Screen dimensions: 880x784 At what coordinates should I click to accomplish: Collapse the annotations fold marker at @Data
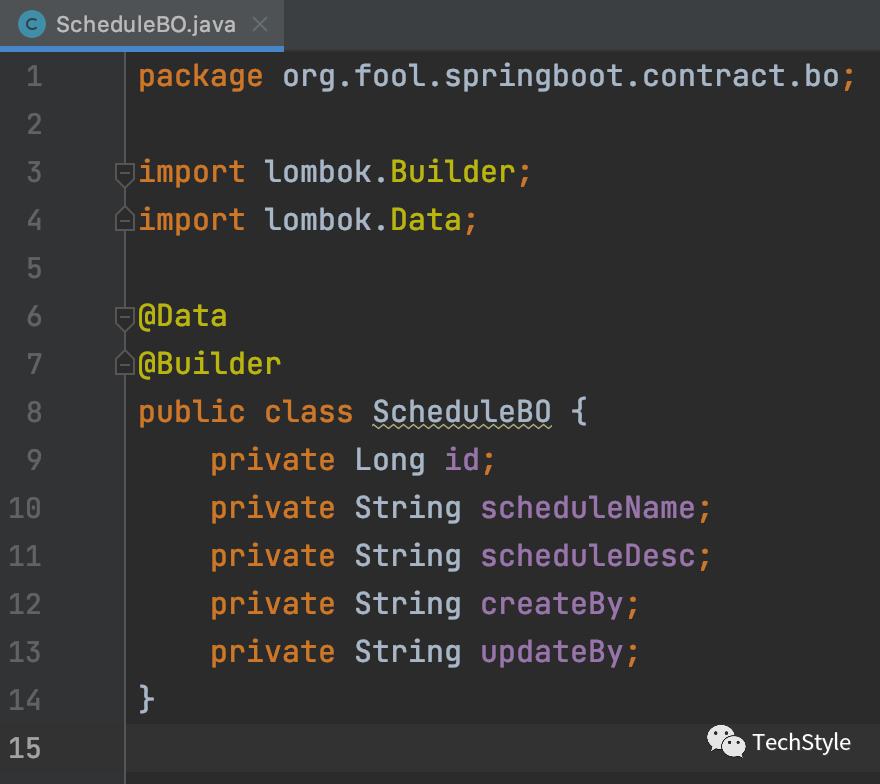coord(125,317)
